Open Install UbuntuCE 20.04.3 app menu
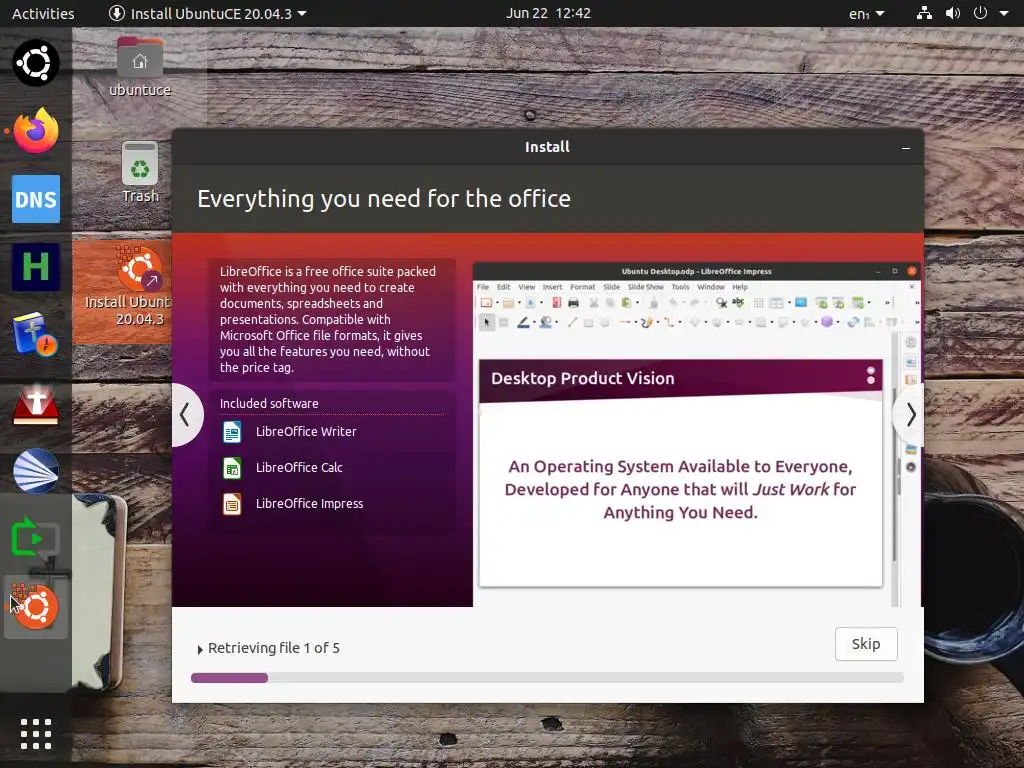This screenshot has width=1024, height=768. coord(208,13)
